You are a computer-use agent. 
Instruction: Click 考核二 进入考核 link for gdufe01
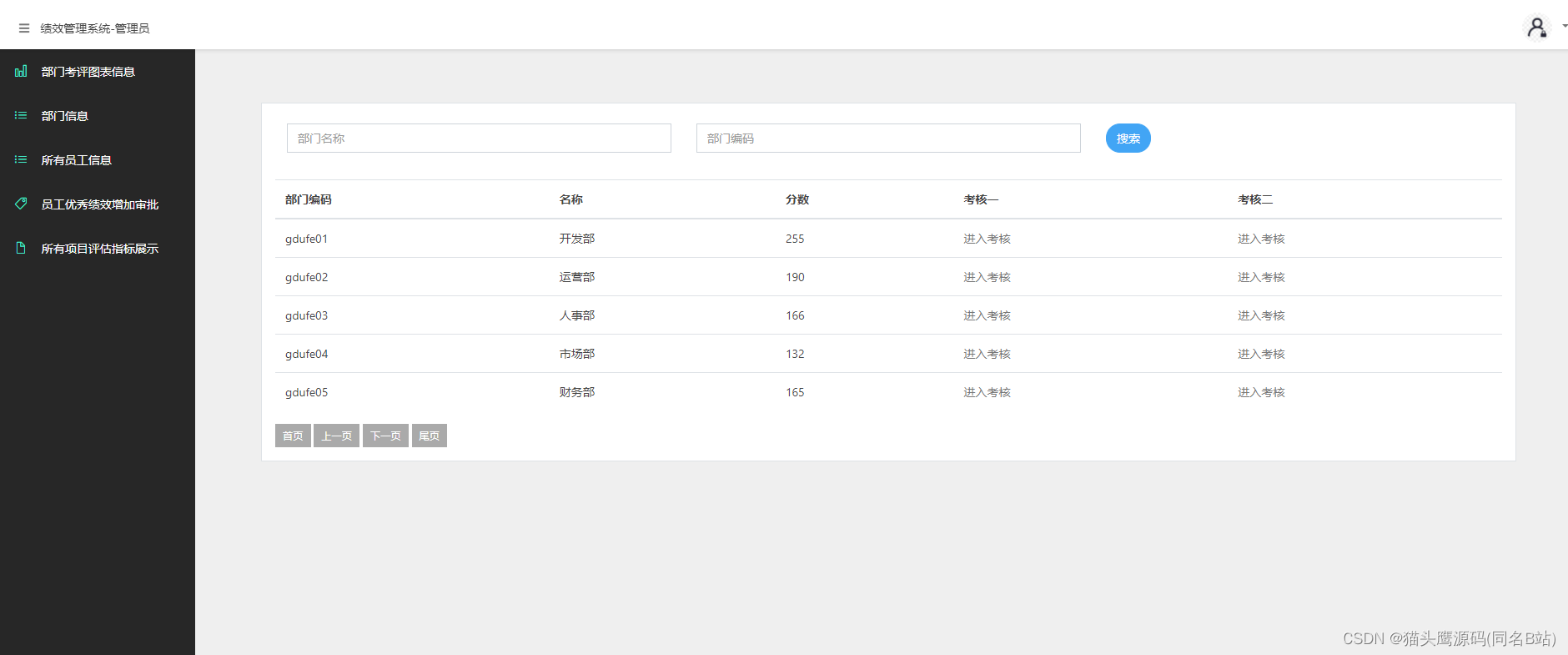click(x=1261, y=239)
